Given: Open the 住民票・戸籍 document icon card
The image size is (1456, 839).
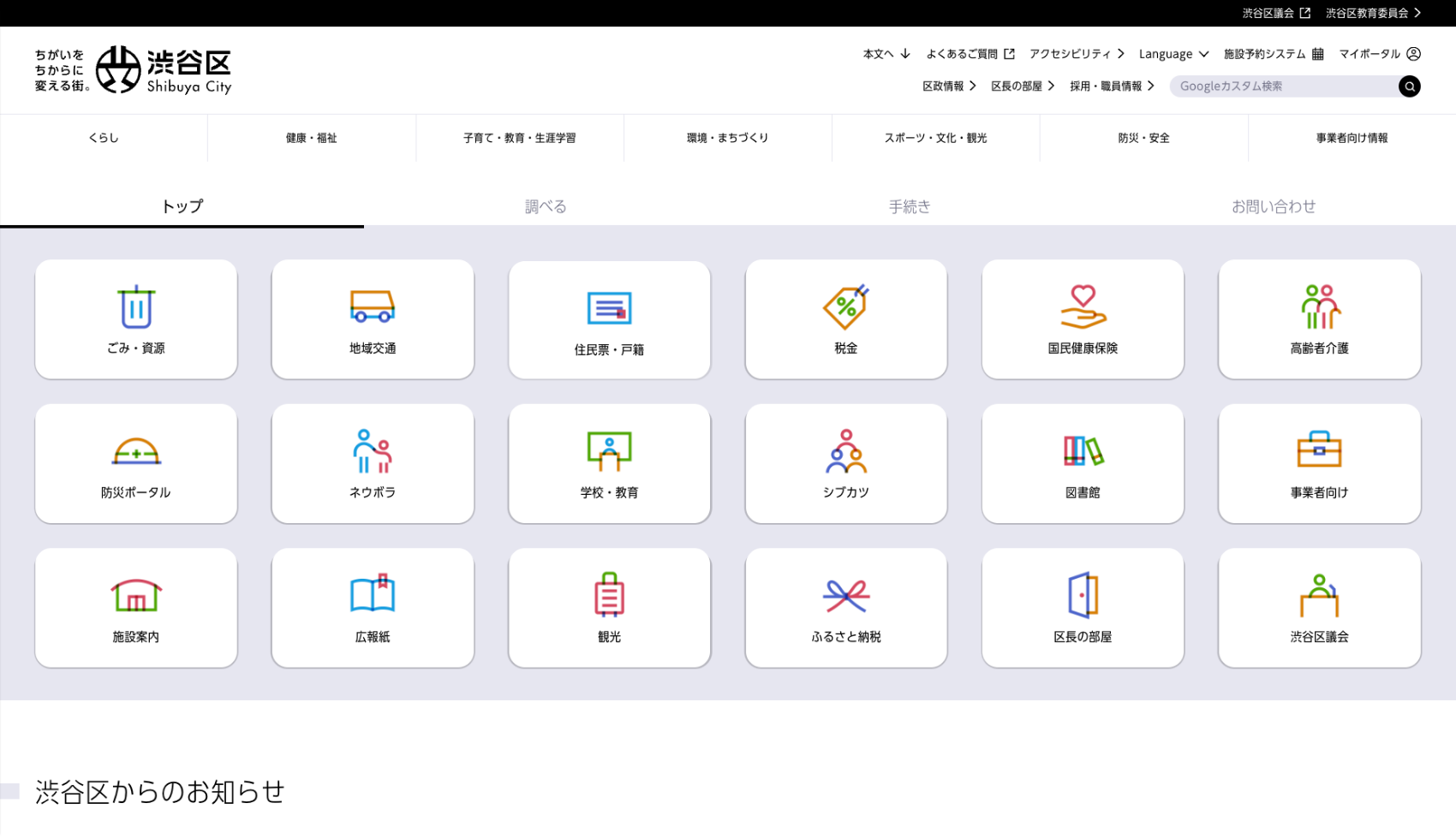Looking at the screenshot, I should pyautogui.click(x=609, y=320).
